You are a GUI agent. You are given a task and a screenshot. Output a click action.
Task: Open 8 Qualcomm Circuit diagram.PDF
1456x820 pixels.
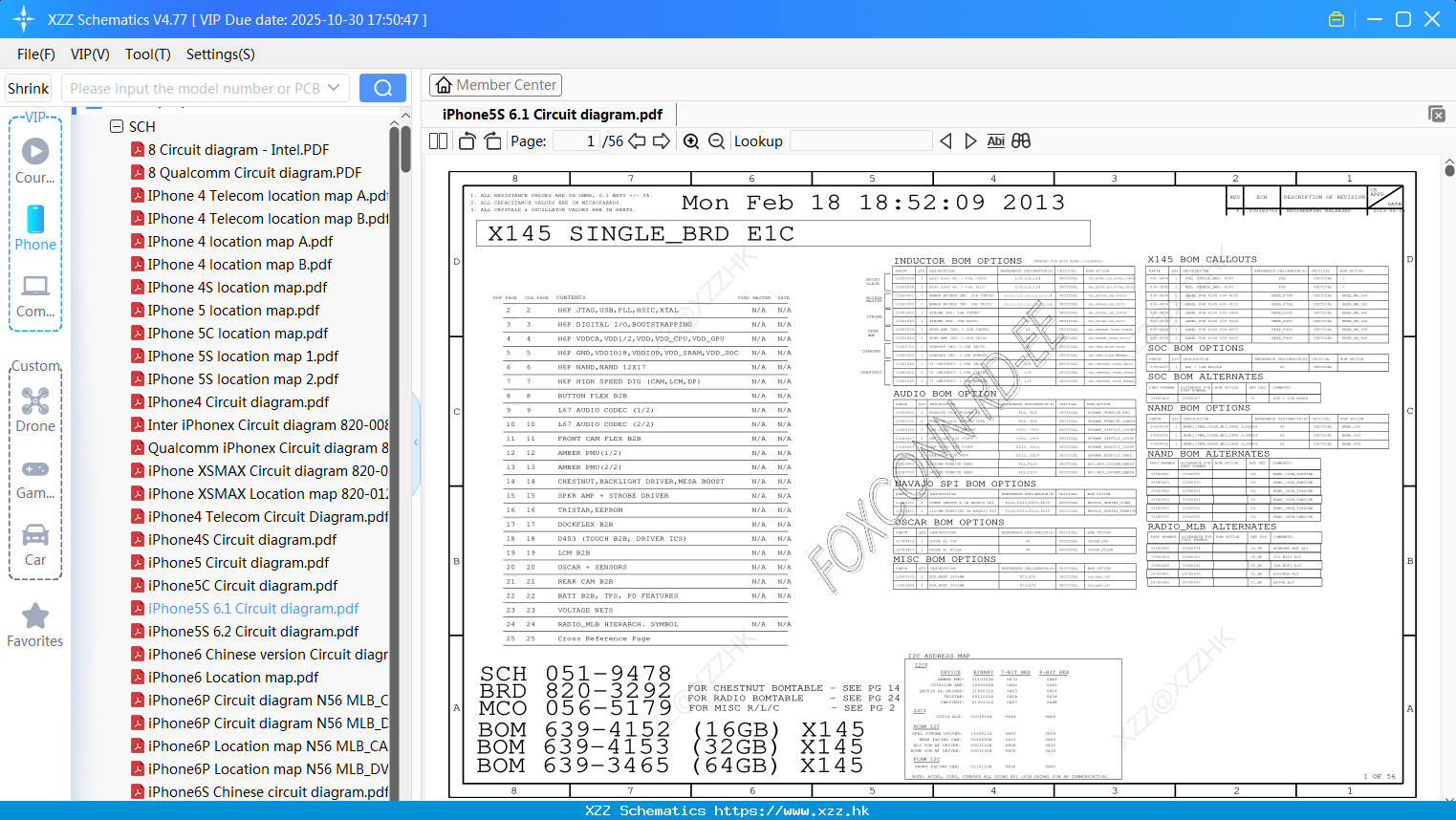click(x=254, y=172)
